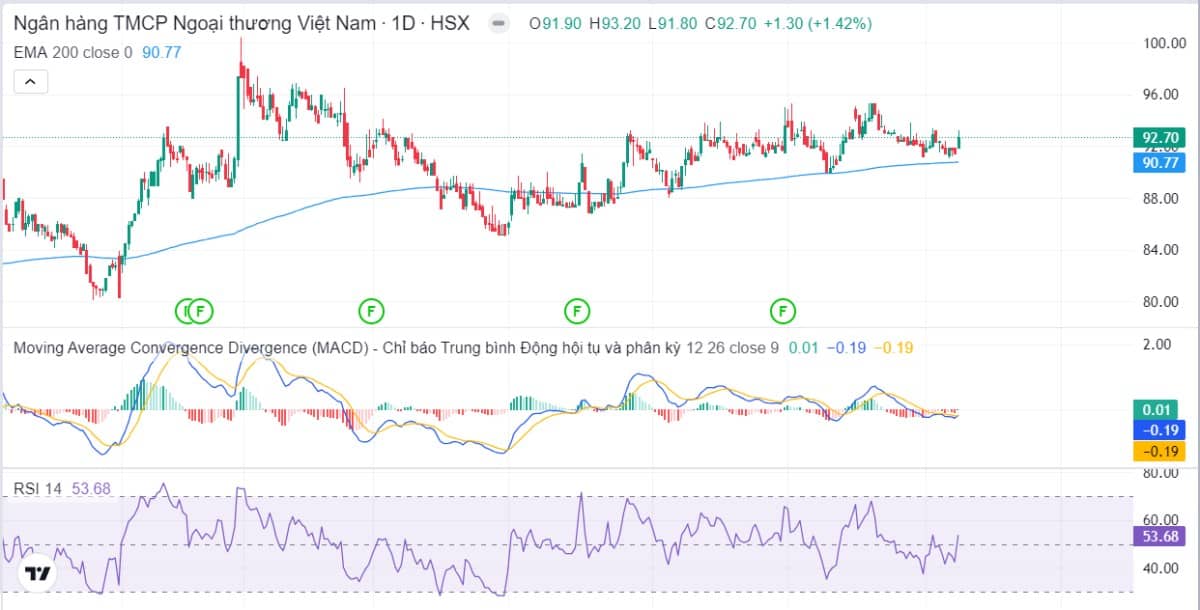Click the EMA 200 close indicator legend
Screen dimensions: 1200x610
point(72,52)
